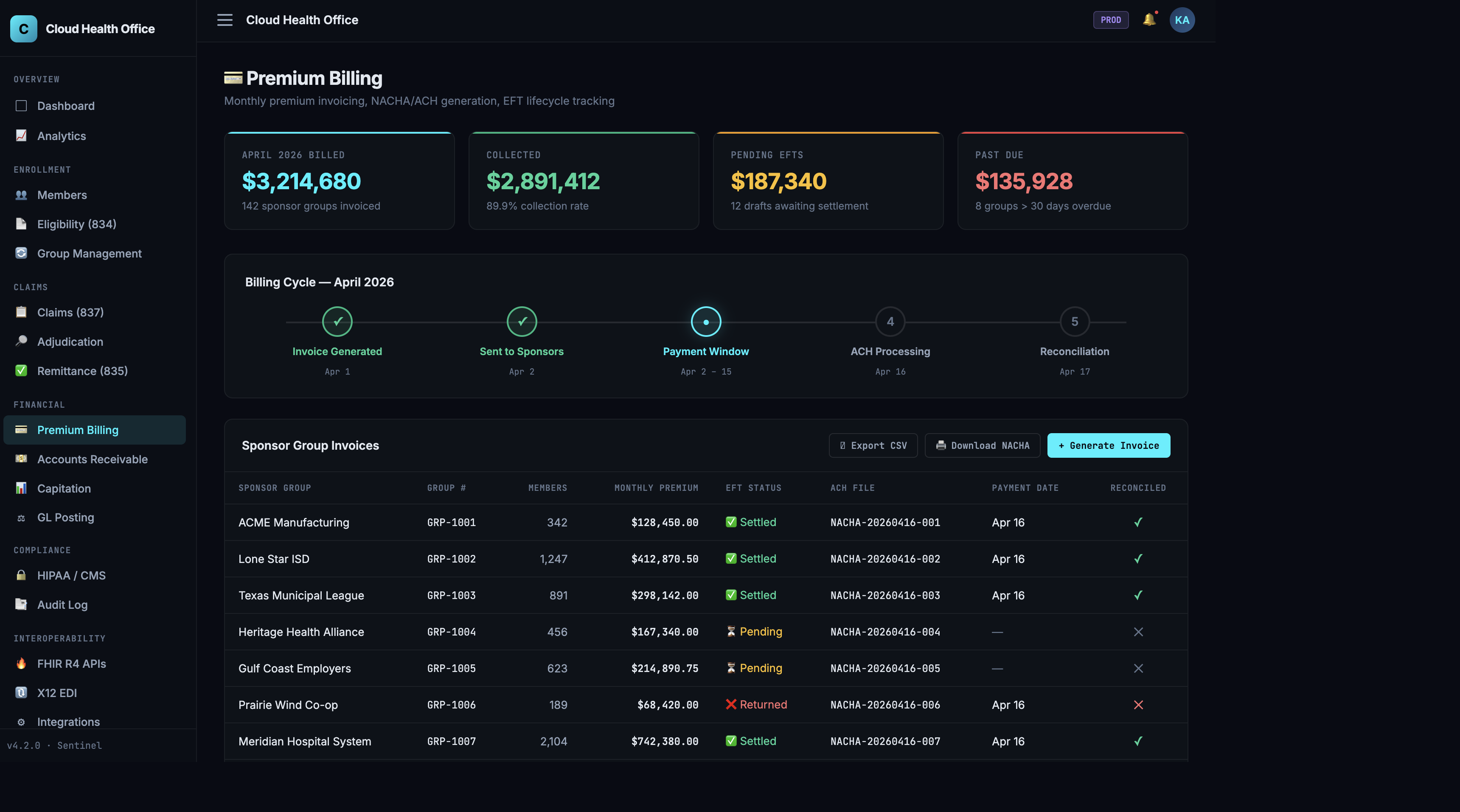
Task: Select the Reconciliation step 5 circle
Action: pos(1075,321)
